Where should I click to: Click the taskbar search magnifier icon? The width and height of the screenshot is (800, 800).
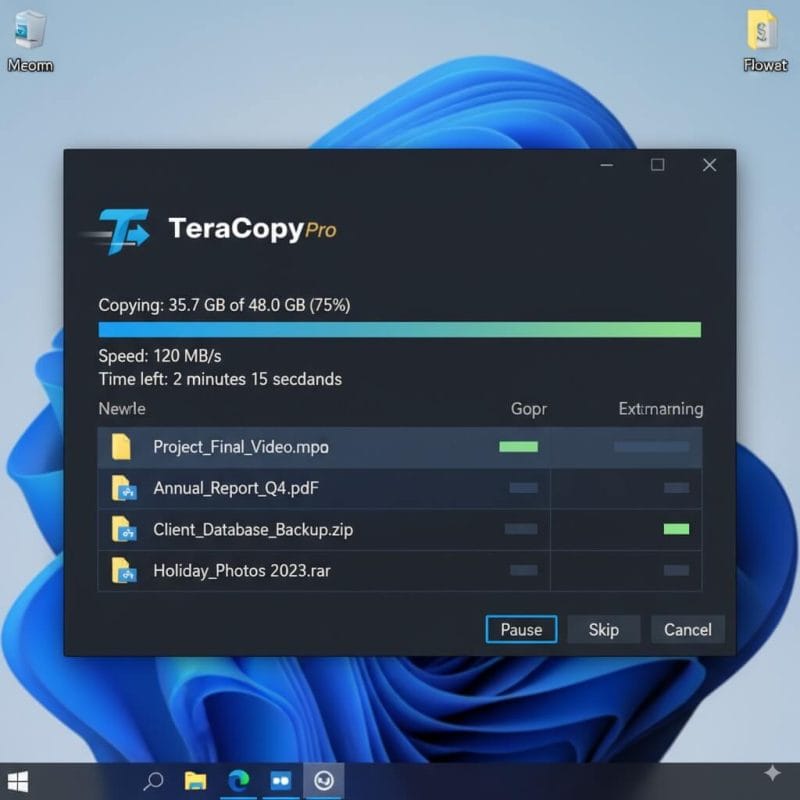coord(154,780)
